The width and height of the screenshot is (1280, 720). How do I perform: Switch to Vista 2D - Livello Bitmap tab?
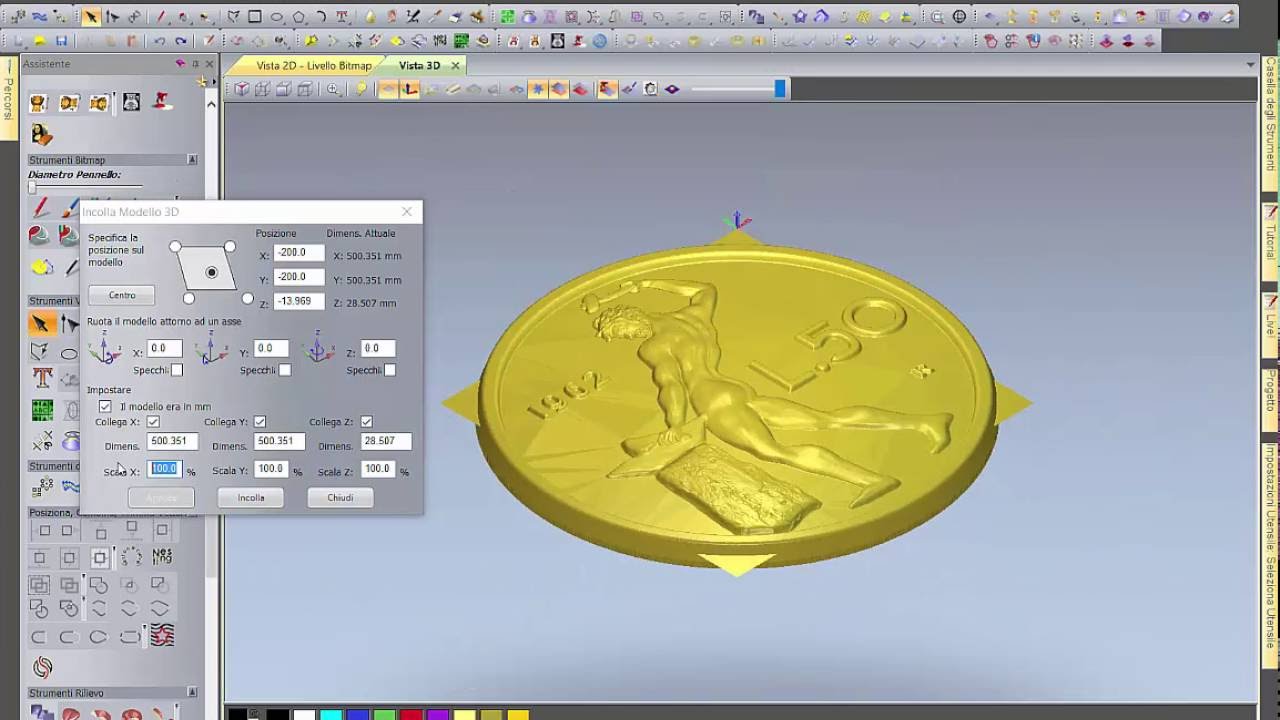313,65
